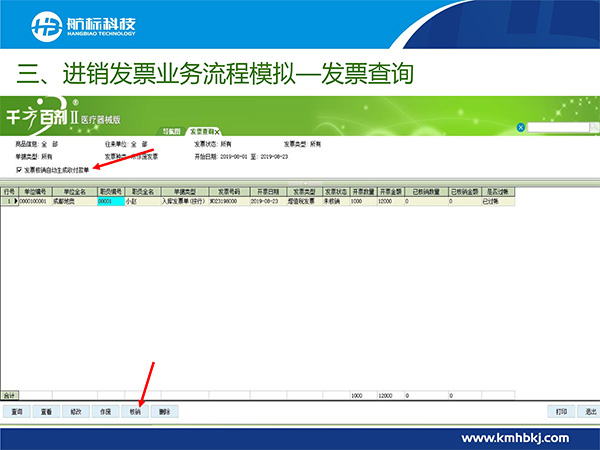600x450 pixels.
Task: Sort by the 已核销金额 column header
Action: (465, 192)
